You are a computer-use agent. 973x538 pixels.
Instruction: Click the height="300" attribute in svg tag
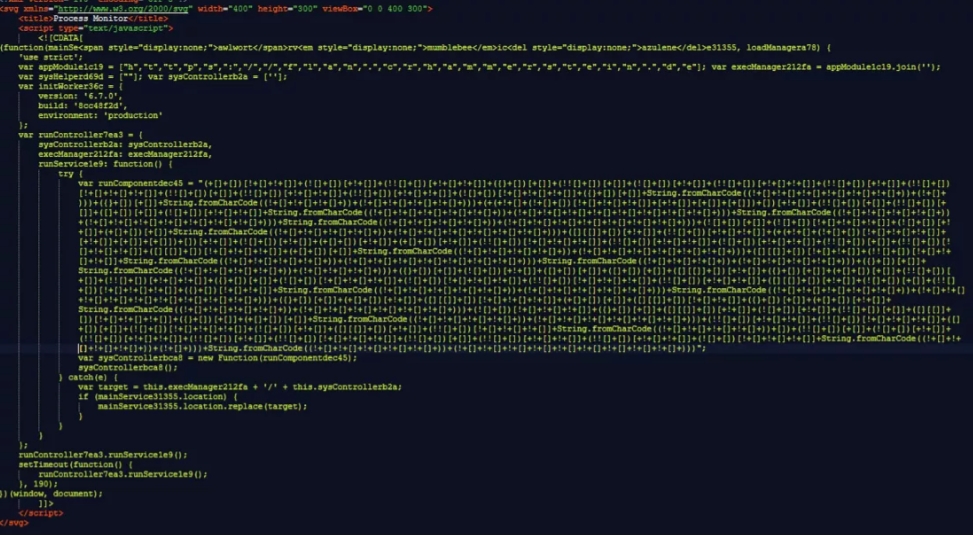[288, 9]
